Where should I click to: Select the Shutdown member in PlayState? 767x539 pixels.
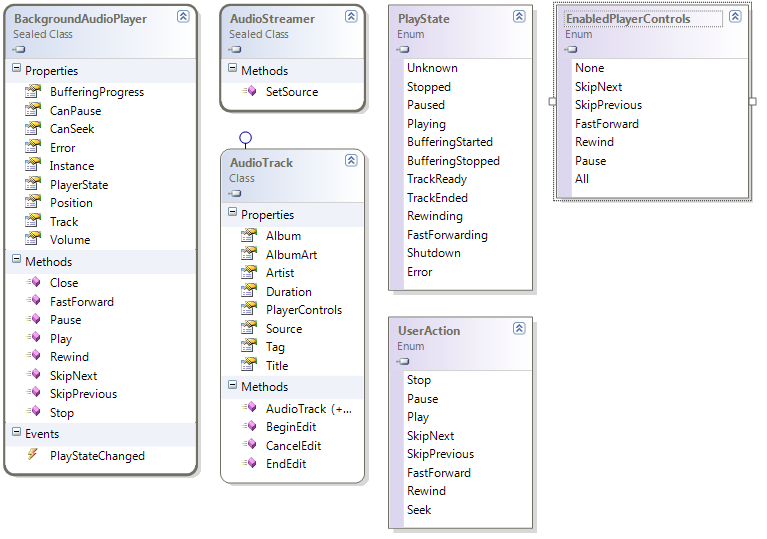[x=434, y=253]
